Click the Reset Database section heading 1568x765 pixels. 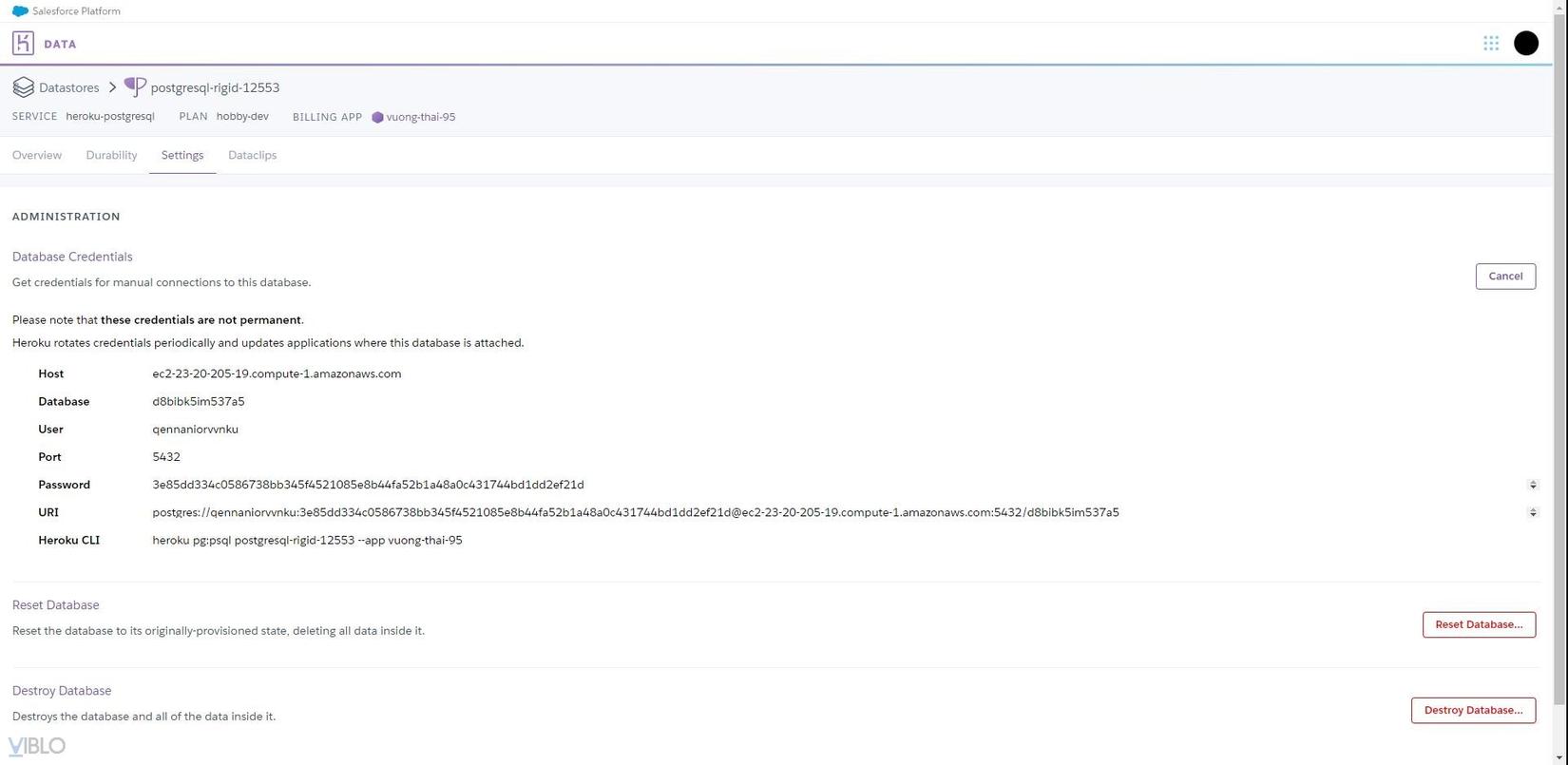pyautogui.click(x=56, y=604)
